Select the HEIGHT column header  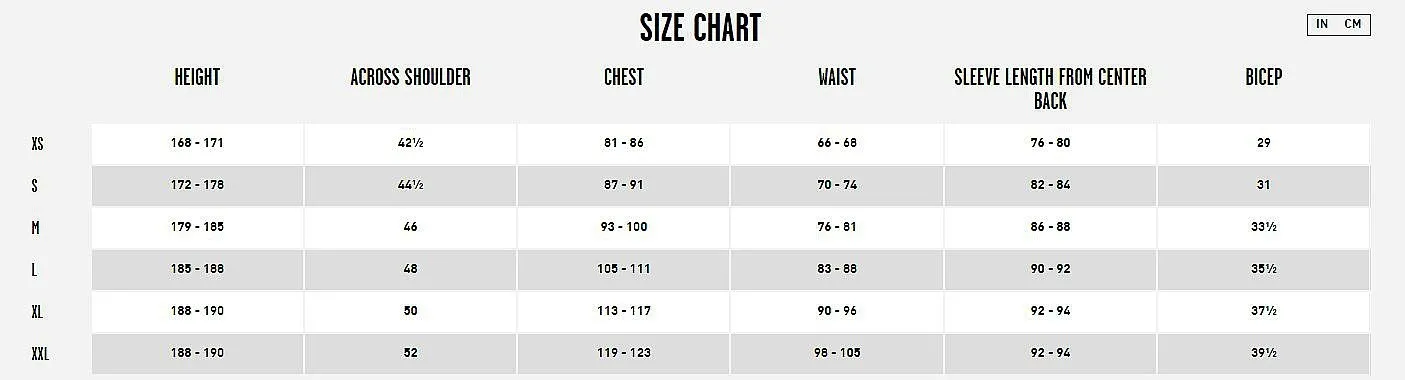click(197, 77)
